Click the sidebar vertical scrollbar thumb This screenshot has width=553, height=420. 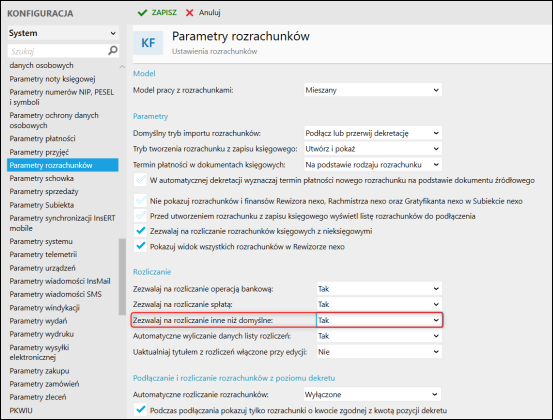[x=122, y=276]
